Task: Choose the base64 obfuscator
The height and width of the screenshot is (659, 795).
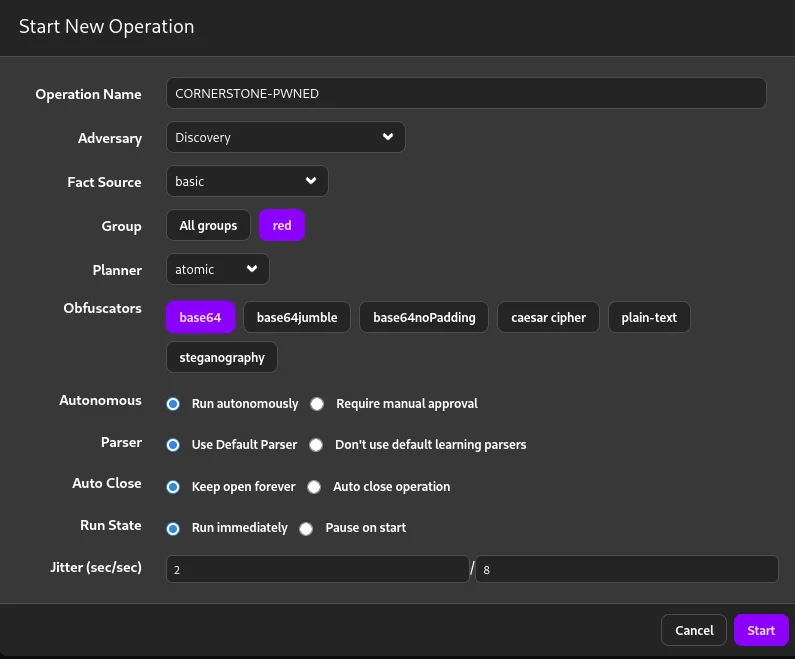Action: pos(200,317)
